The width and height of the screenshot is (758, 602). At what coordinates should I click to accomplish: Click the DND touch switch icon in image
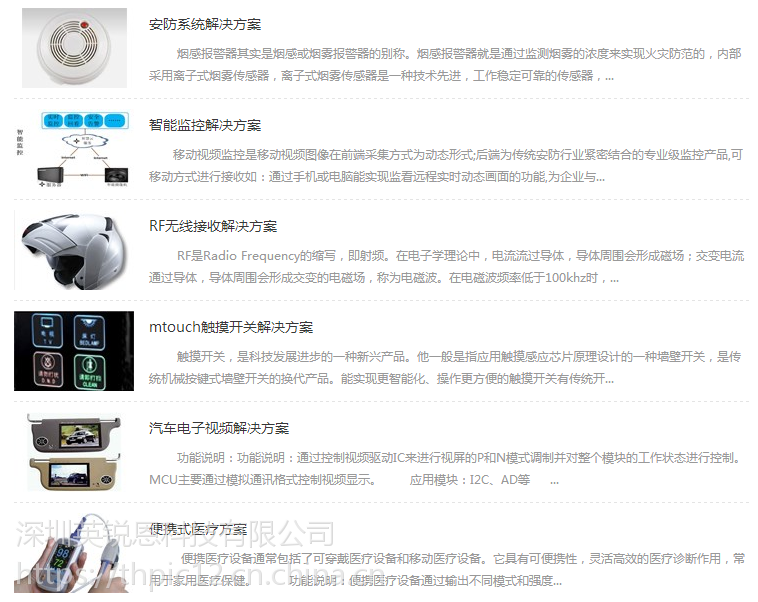(x=47, y=369)
